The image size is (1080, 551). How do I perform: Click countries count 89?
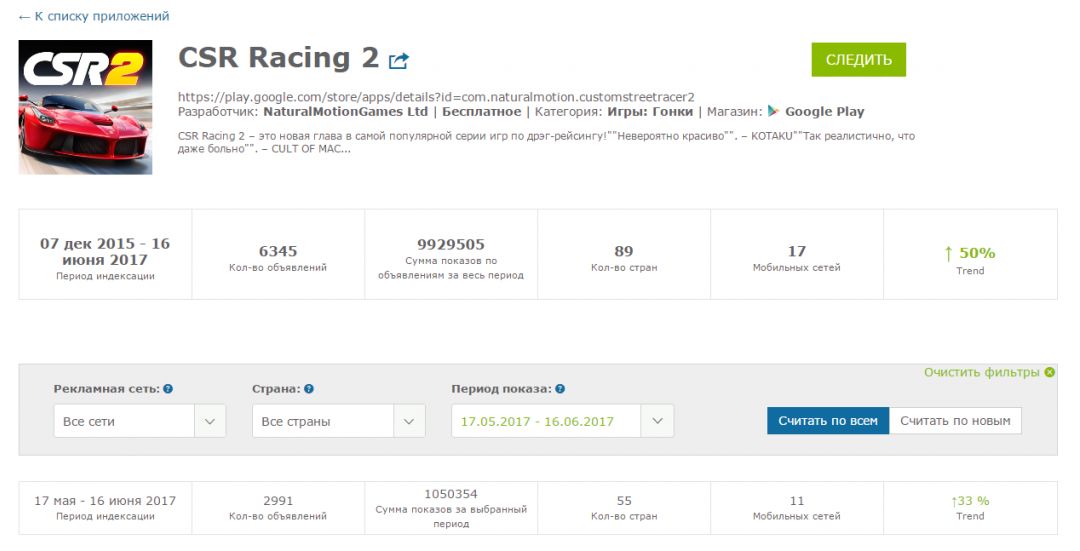coord(624,251)
